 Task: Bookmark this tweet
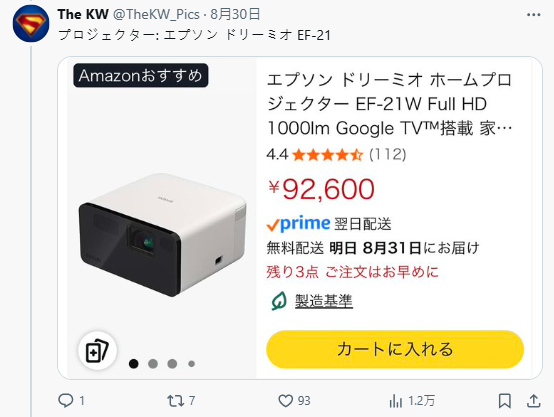click(505, 401)
